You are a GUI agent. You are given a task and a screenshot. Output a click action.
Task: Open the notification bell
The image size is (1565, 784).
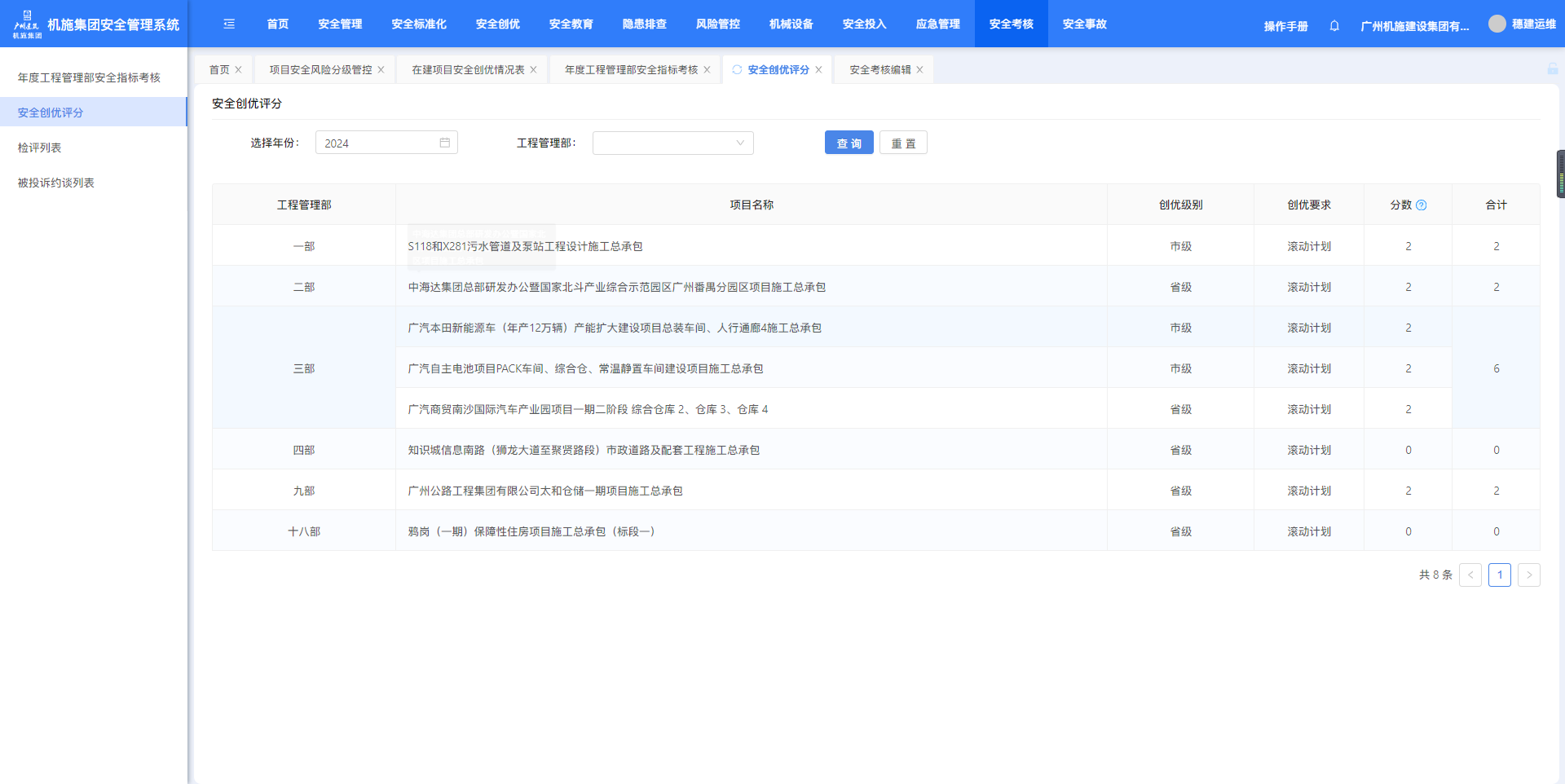click(1334, 26)
